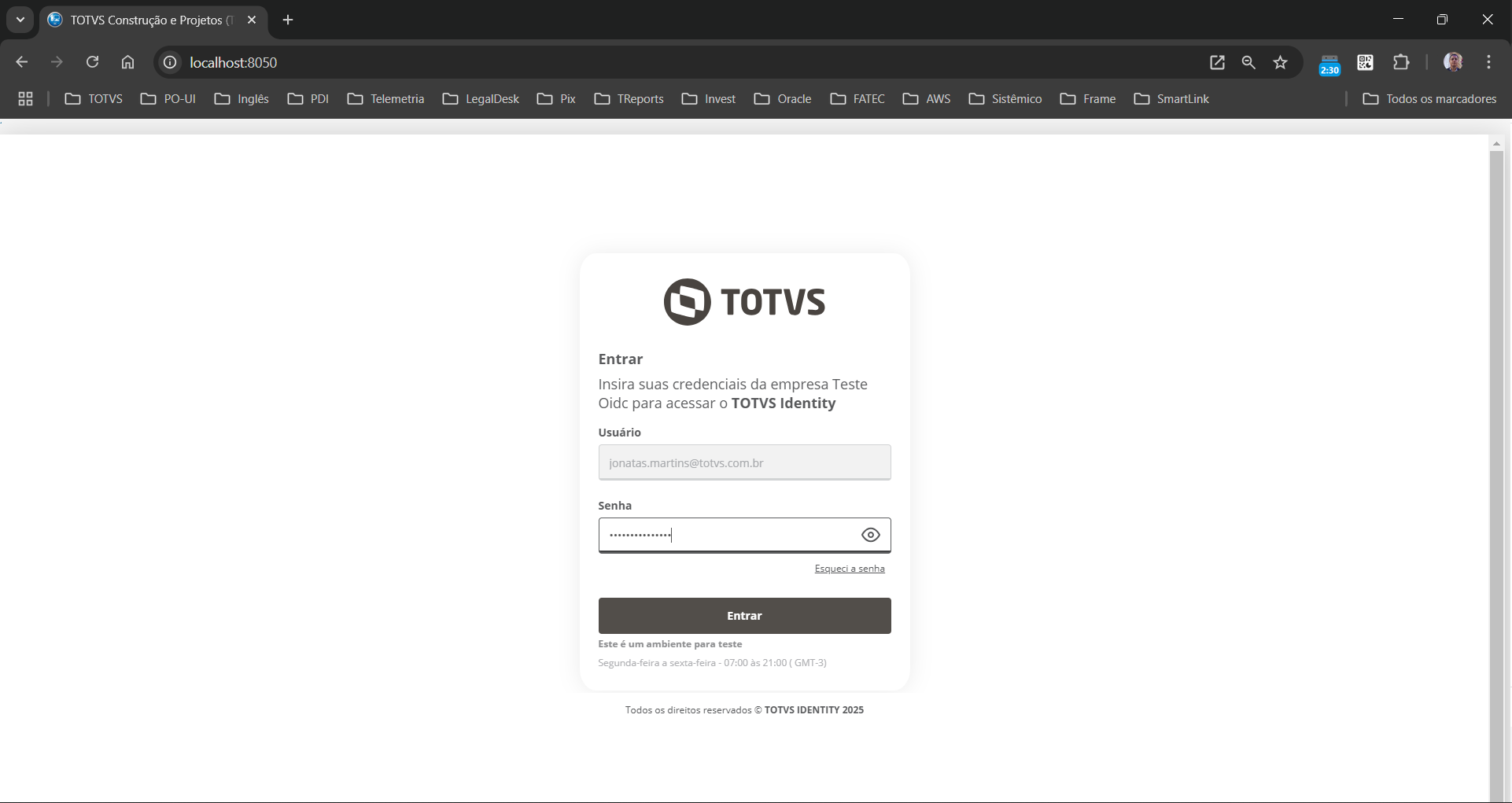Open page in app icon

pyautogui.click(x=1217, y=62)
